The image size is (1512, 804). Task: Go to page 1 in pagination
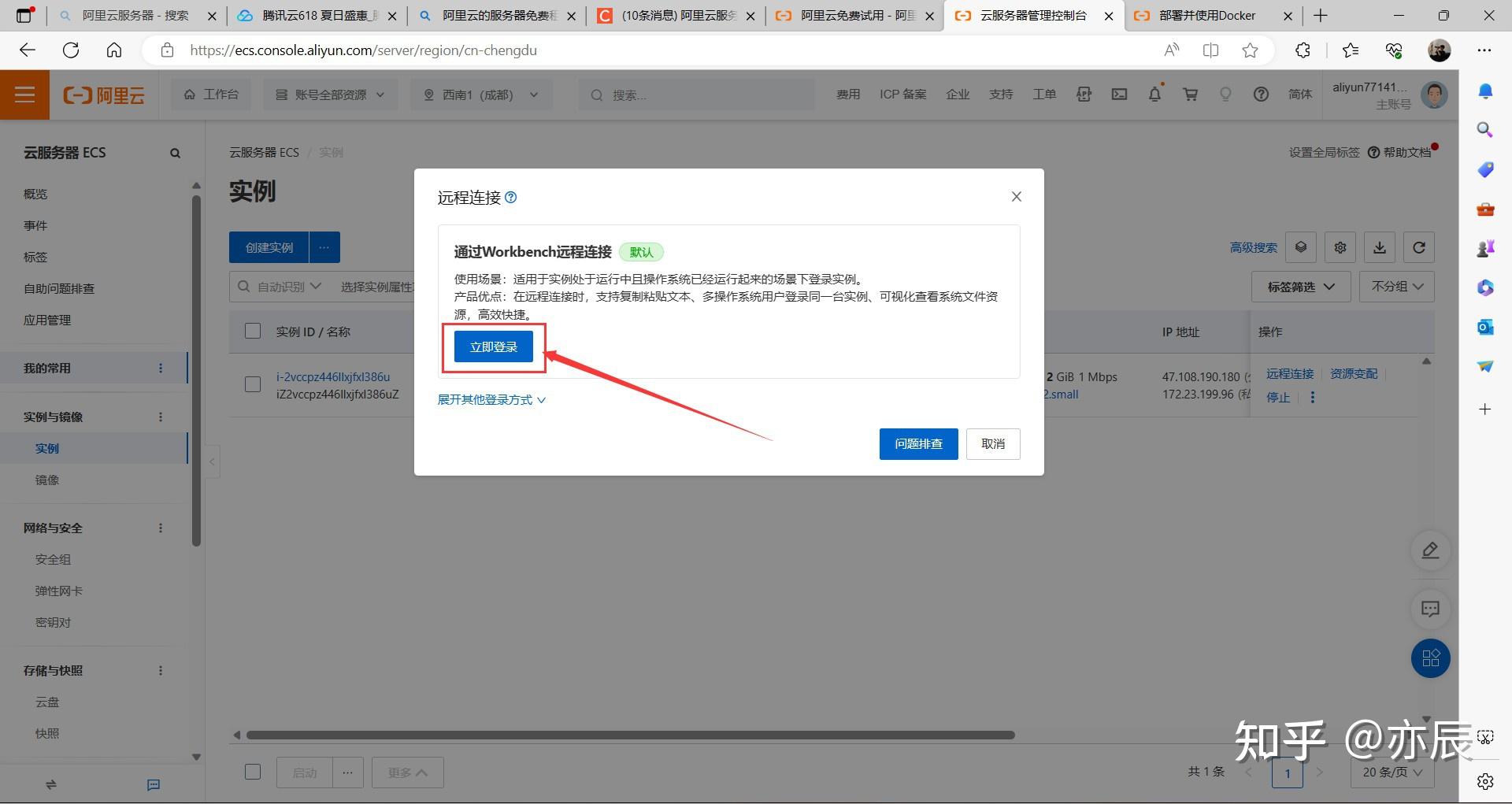pos(1288,773)
